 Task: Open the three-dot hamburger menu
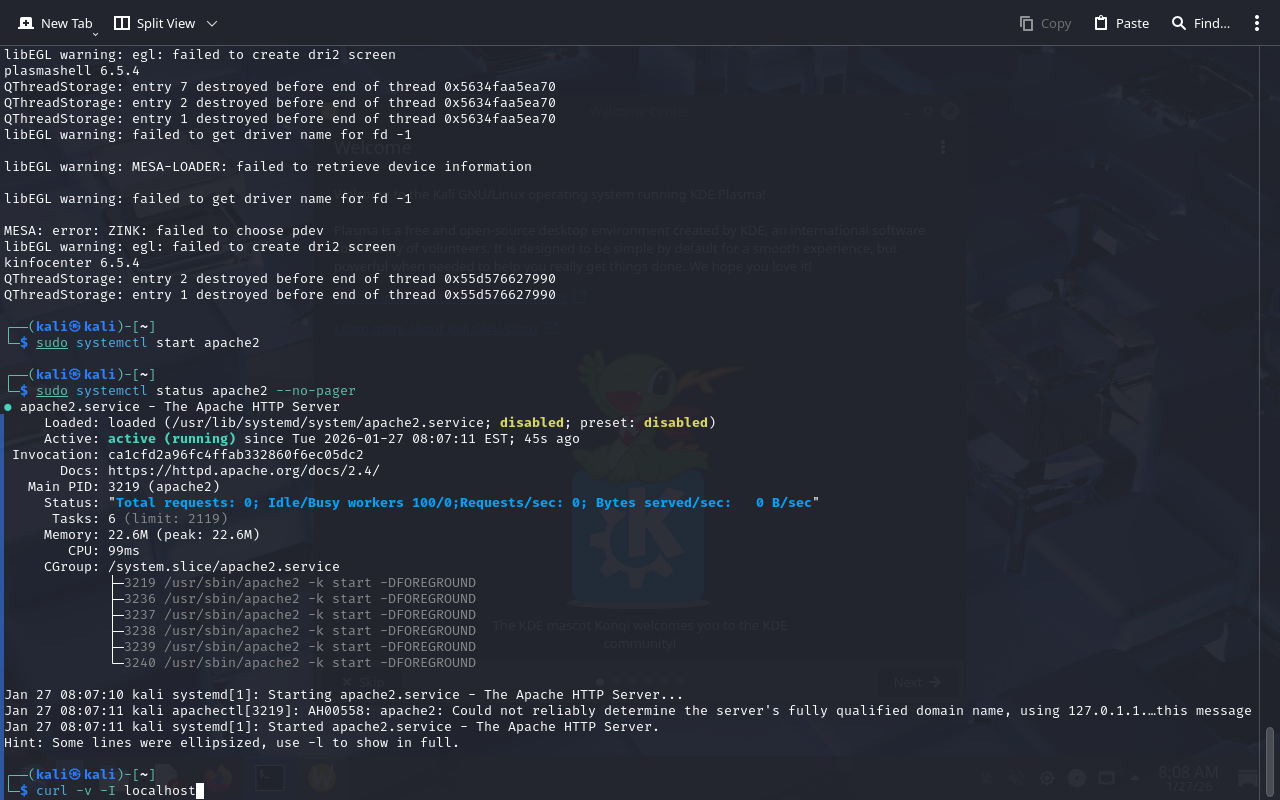[1257, 23]
